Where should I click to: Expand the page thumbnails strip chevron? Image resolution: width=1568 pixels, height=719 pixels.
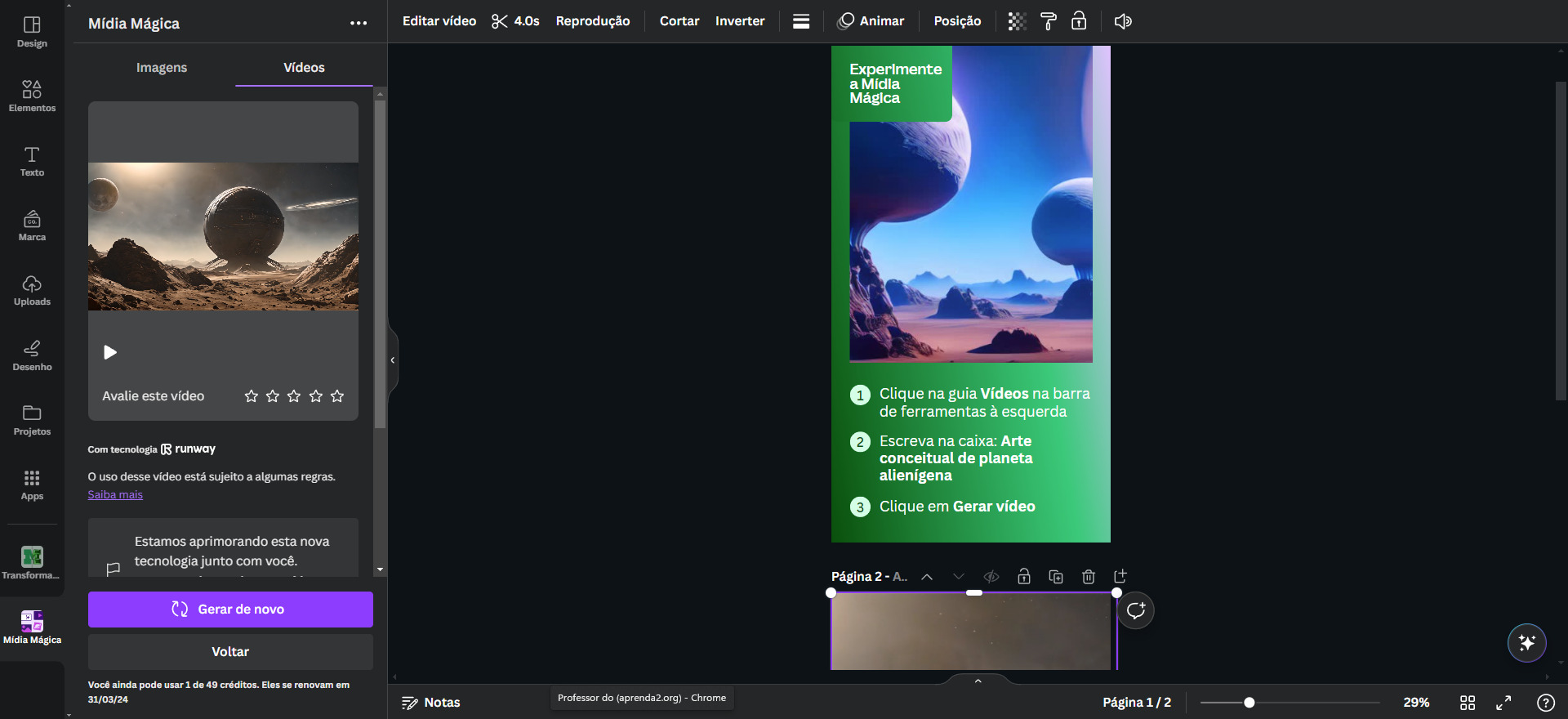pyautogui.click(x=978, y=681)
